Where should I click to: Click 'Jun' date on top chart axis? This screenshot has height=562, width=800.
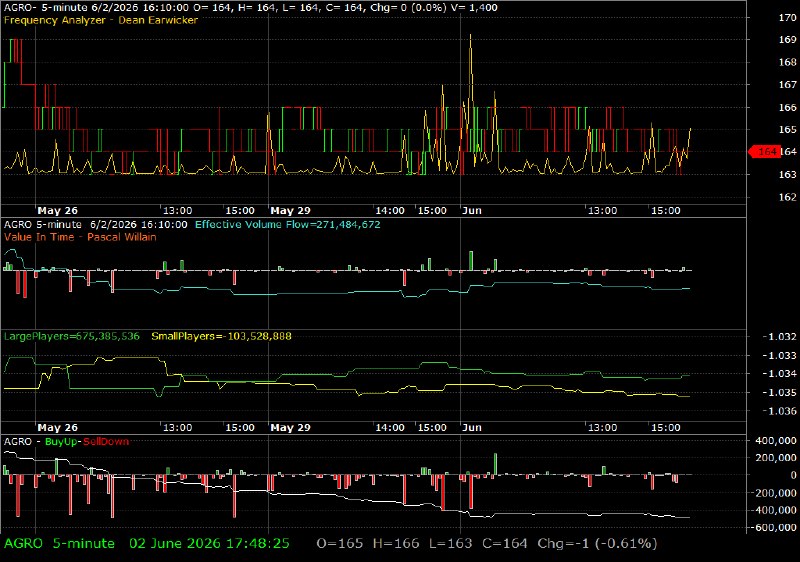(x=472, y=211)
